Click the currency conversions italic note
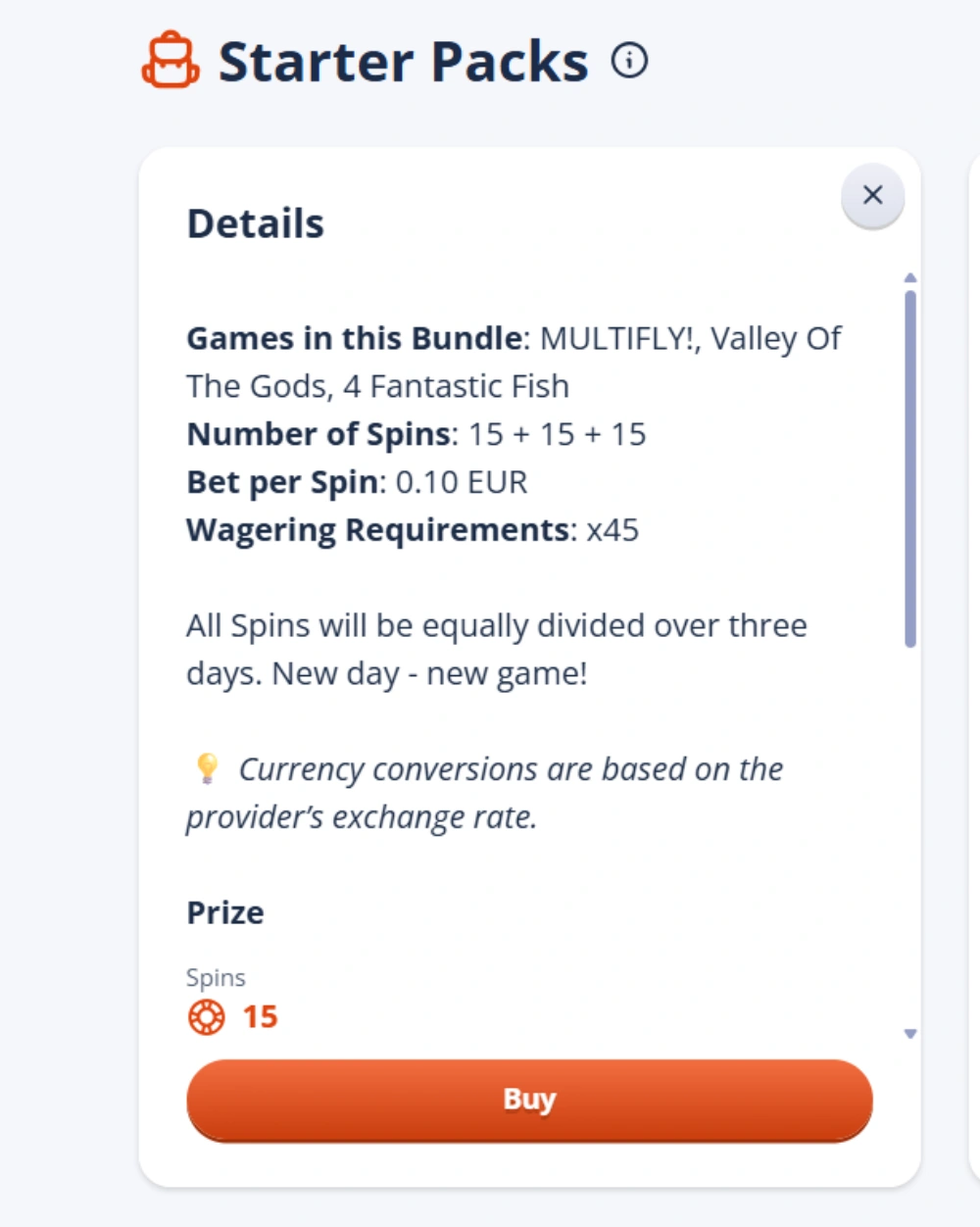980x1227 pixels. tap(485, 793)
